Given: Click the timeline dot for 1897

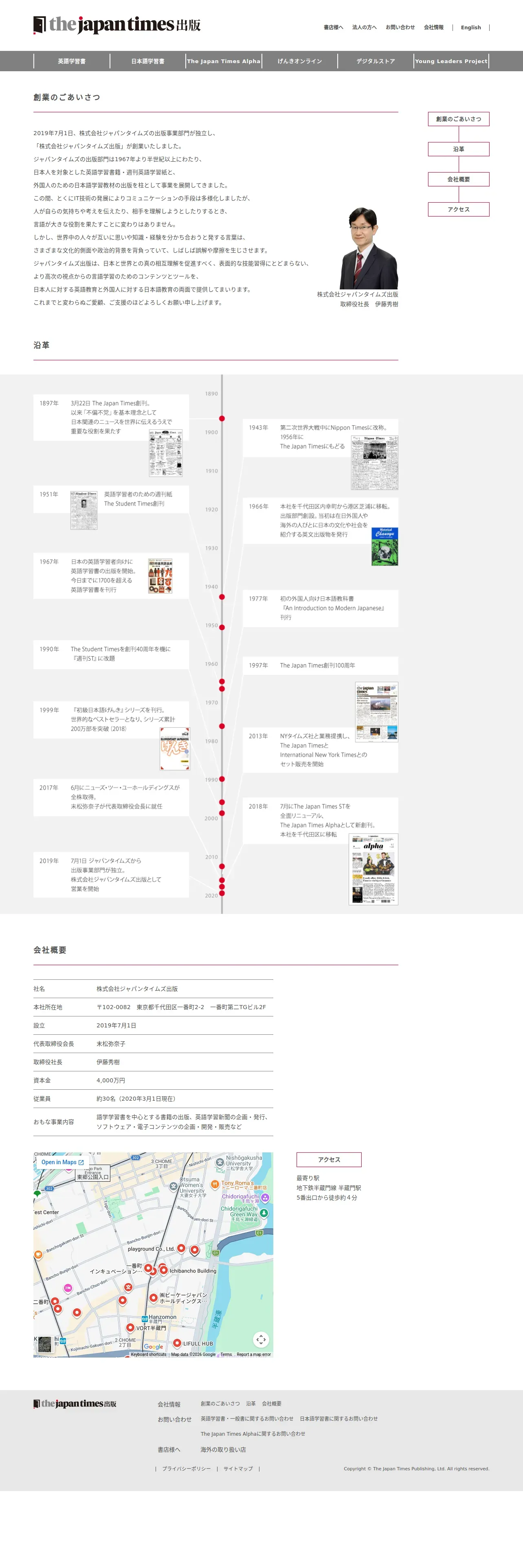Looking at the screenshot, I should [x=222, y=418].
